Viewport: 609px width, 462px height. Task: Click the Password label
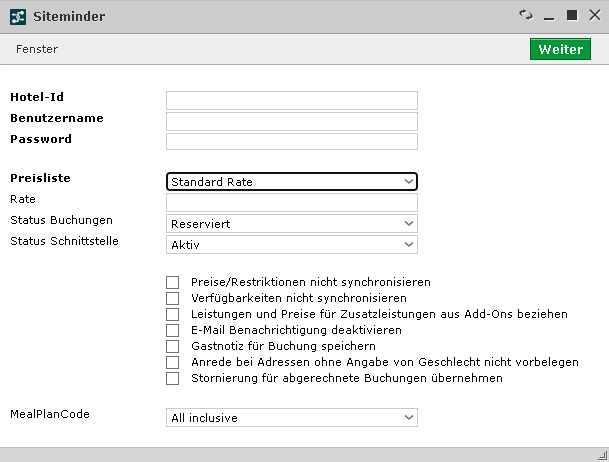click(41, 139)
